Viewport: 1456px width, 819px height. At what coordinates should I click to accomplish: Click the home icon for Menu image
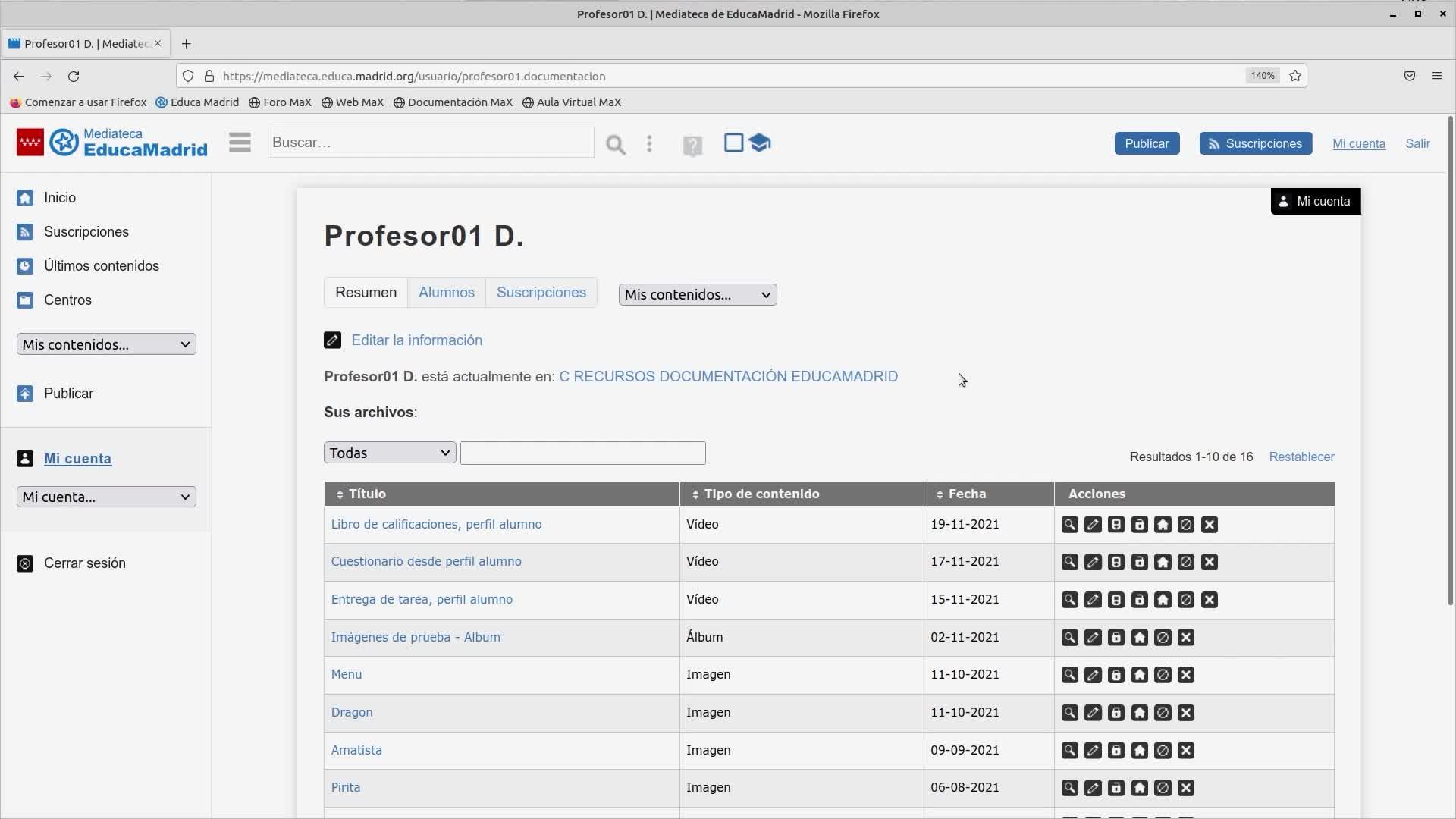tap(1139, 675)
